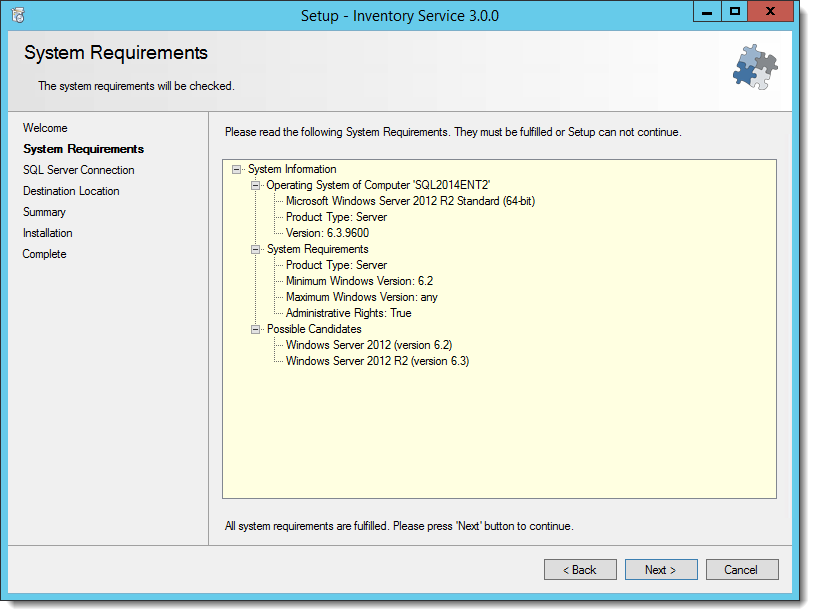Collapse the Possible Candidates tree node
Screen dimensions: 815x616
click(x=255, y=330)
